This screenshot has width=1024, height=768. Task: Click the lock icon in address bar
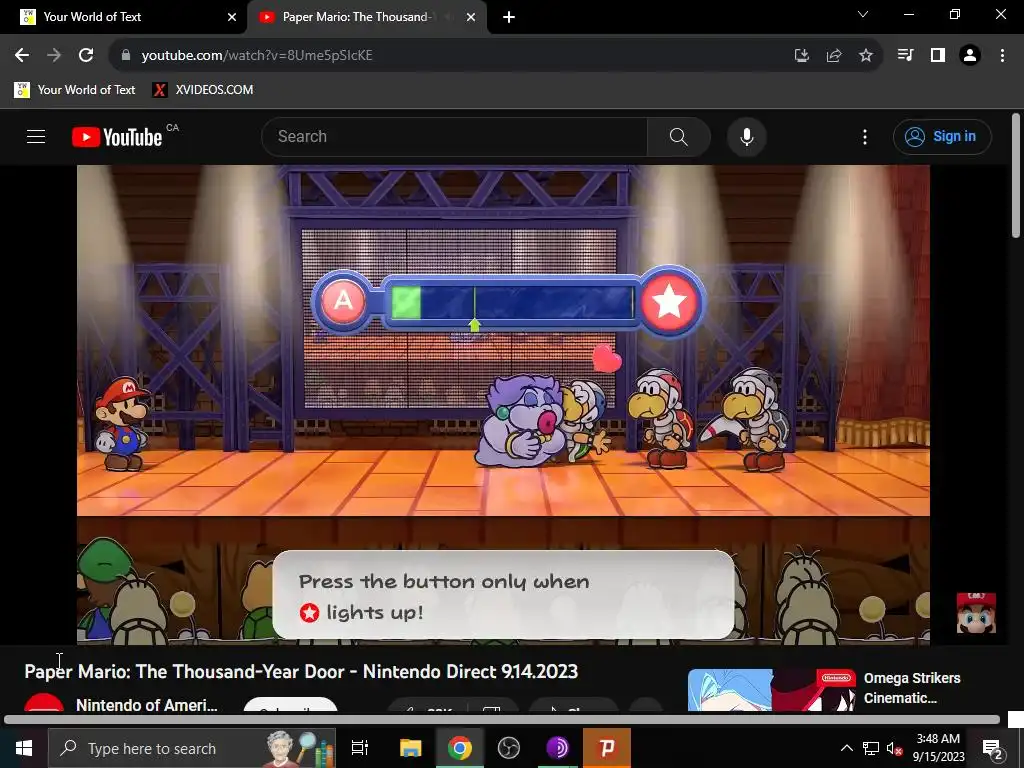point(126,56)
